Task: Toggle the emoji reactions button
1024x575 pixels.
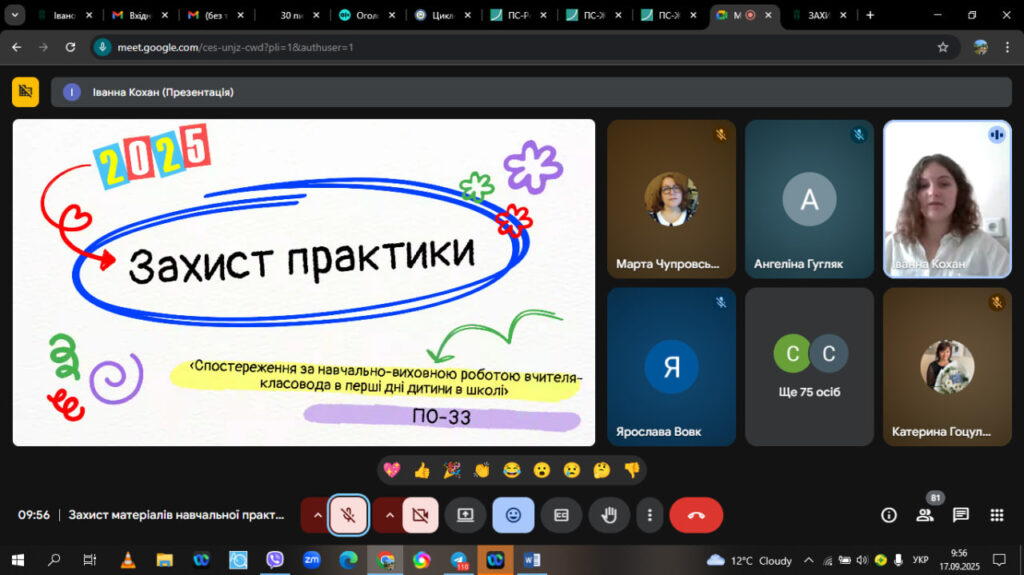Action: tap(513, 515)
